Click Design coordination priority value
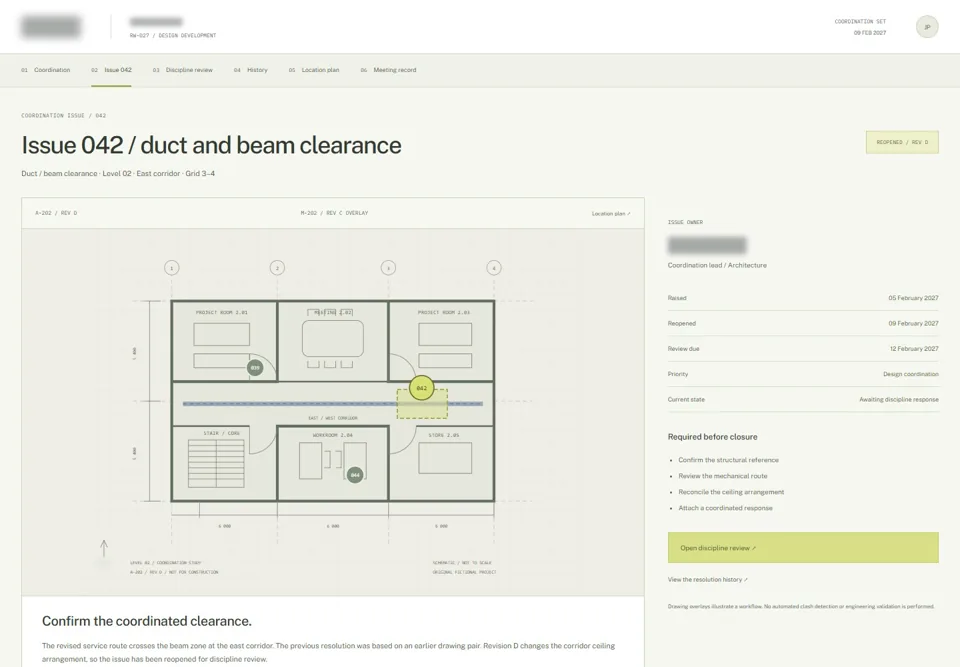Viewport: 960px width, 667px height. coord(910,374)
